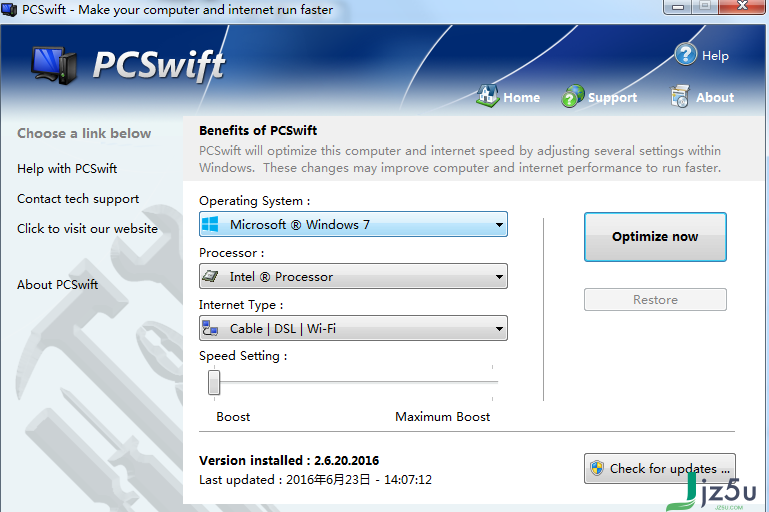Click slider track at Maximum Boost end
Image resolution: width=769 pixels, height=512 pixels.
492,382
